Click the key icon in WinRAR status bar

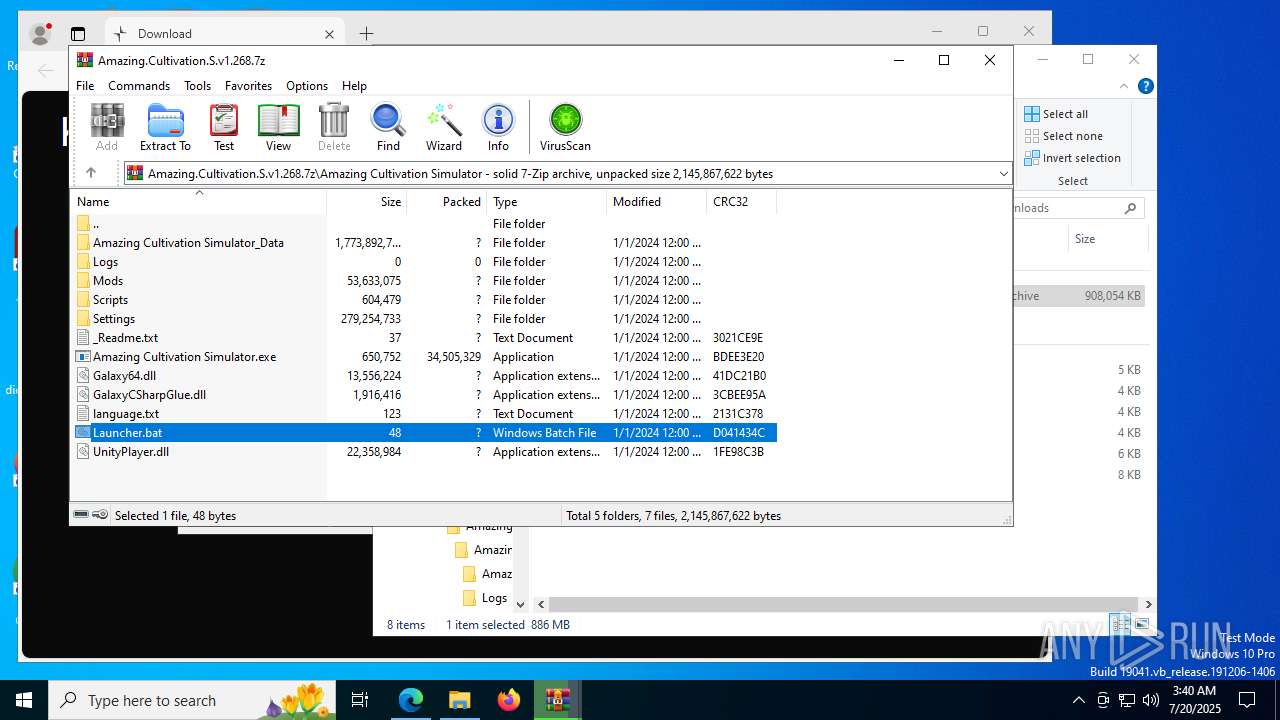[100, 515]
